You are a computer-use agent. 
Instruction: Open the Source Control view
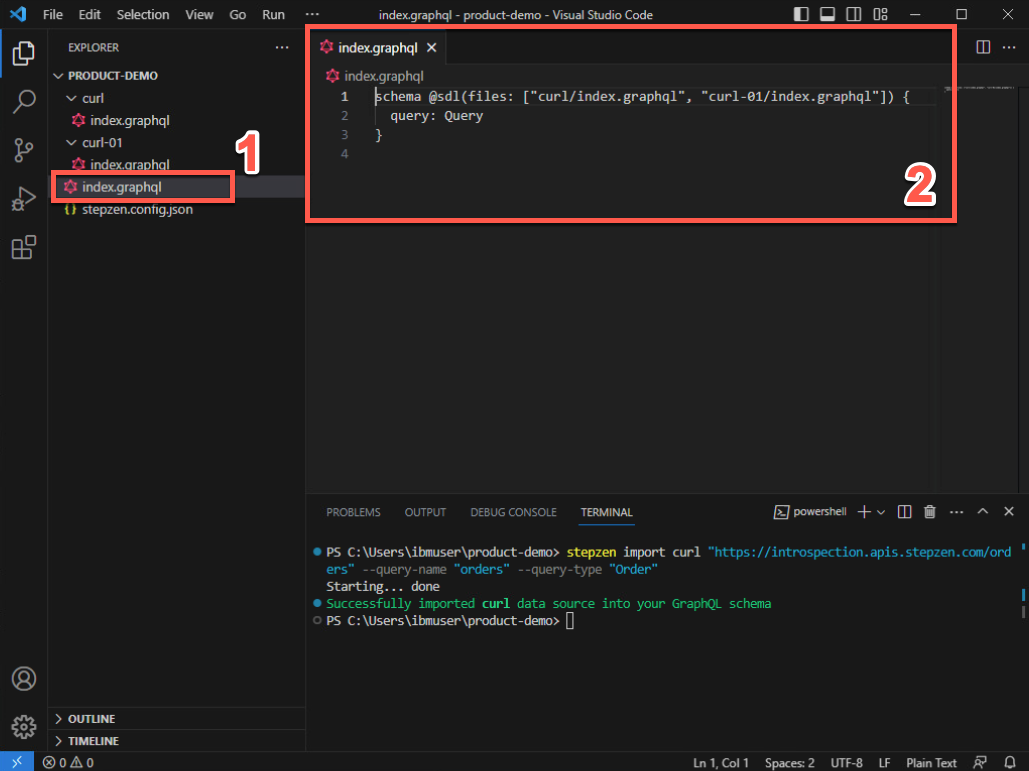click(24, 150)
